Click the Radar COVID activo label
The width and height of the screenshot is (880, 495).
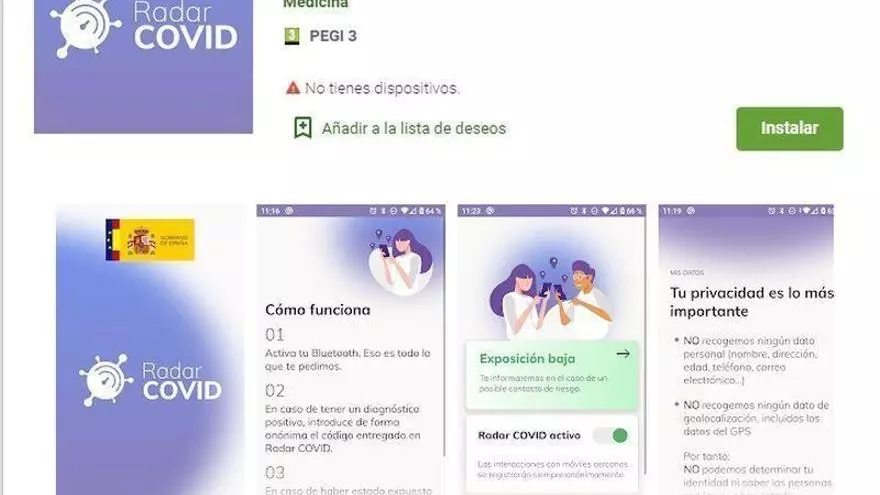point(529,436)
